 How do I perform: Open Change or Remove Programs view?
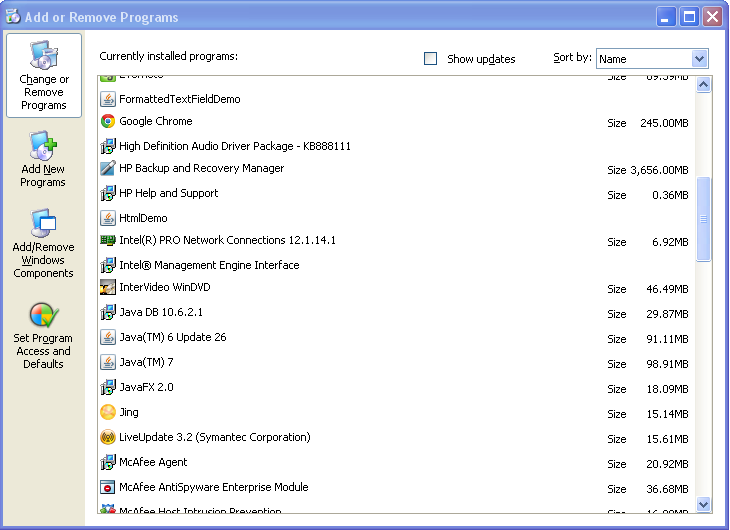click(44, 76)
